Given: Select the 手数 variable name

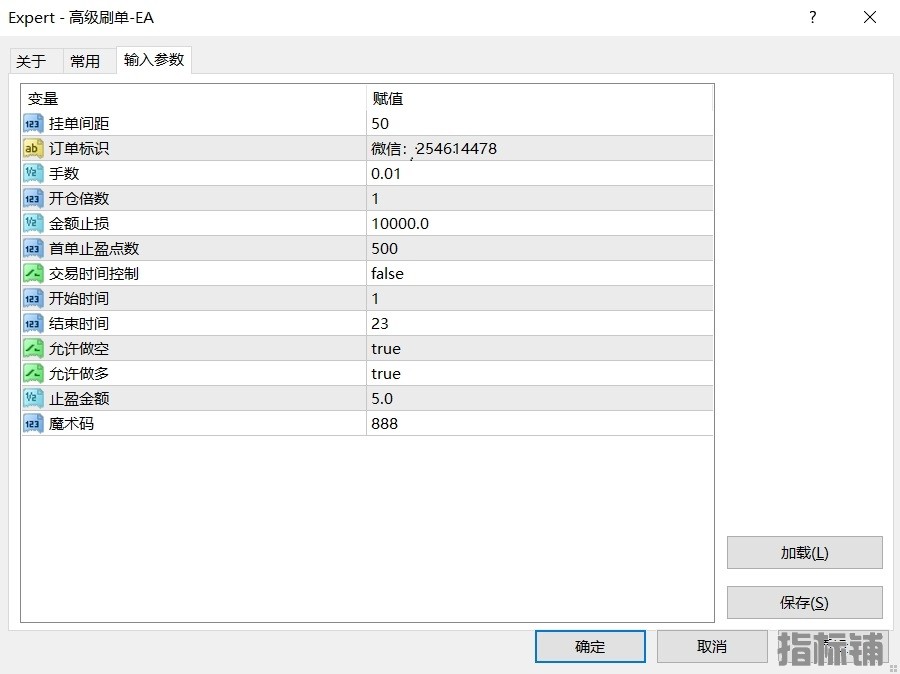Looking at the screenshot, I should pyautogui.click(x=64, y=173).
